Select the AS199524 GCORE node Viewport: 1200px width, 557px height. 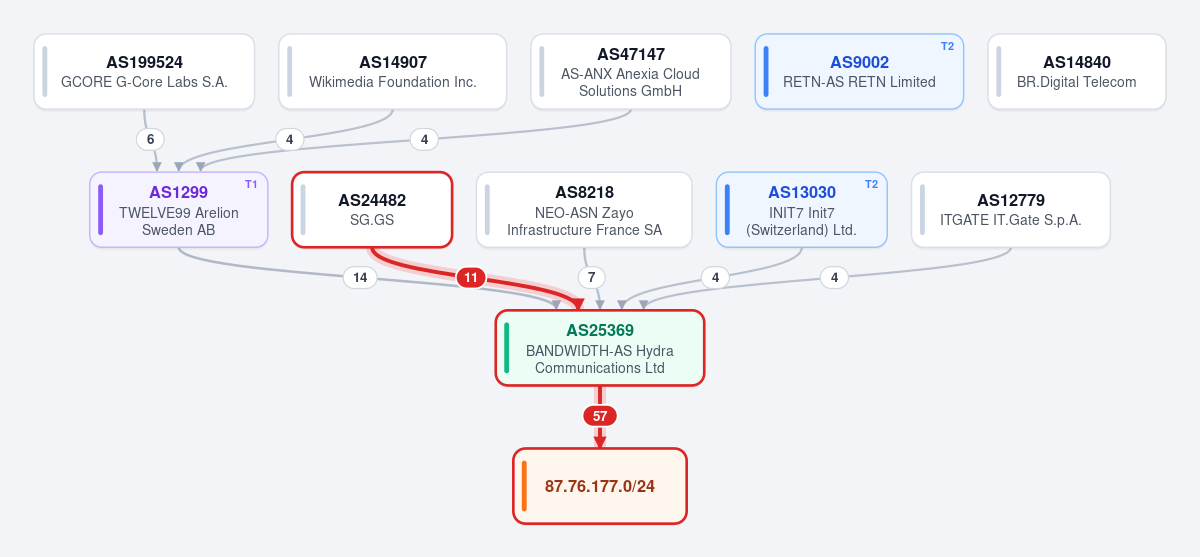pos(144,71)
